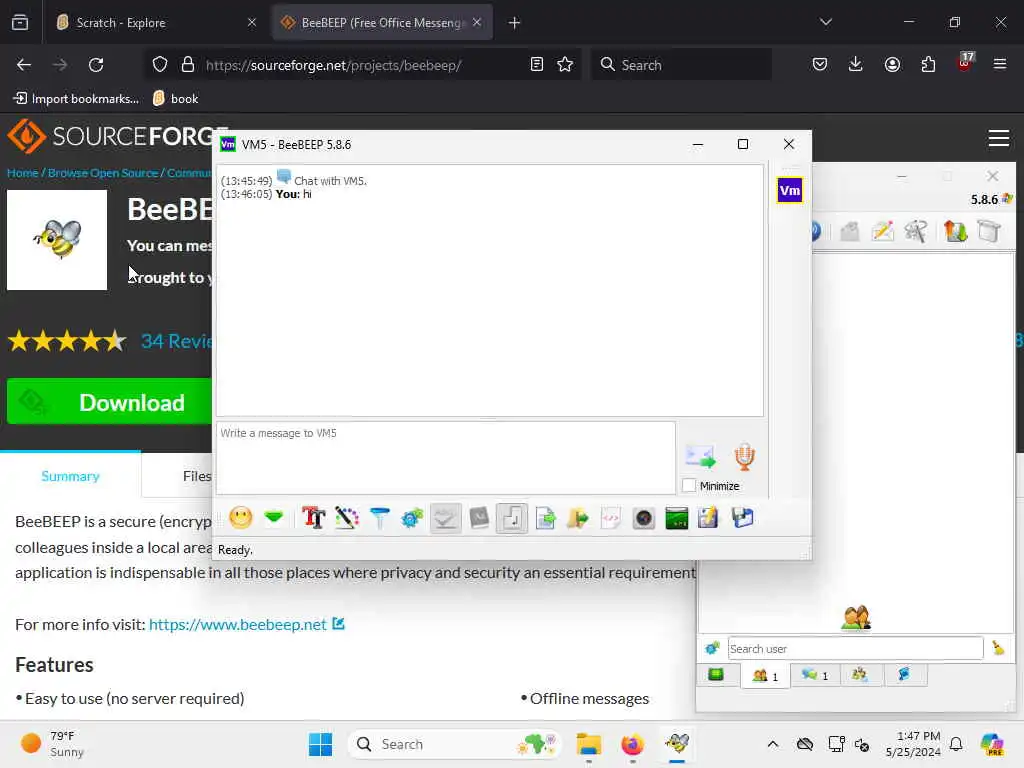Open the https://www.beebeep.net link

(238, 624)
